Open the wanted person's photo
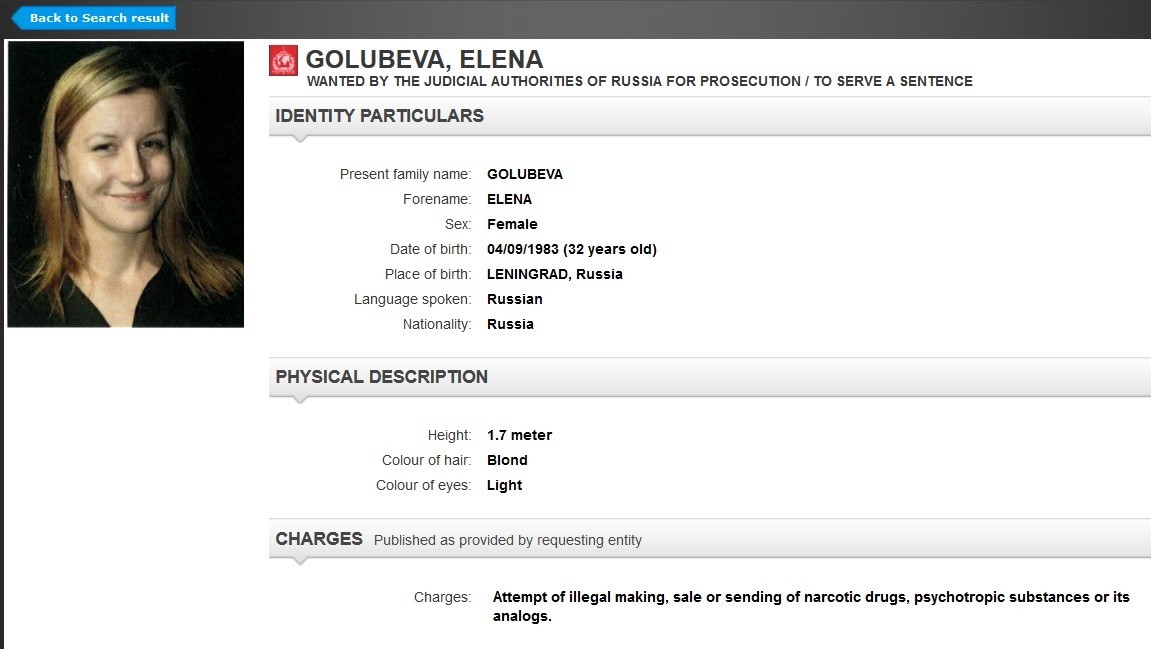The image size is (1151, 649). point(126,184)
